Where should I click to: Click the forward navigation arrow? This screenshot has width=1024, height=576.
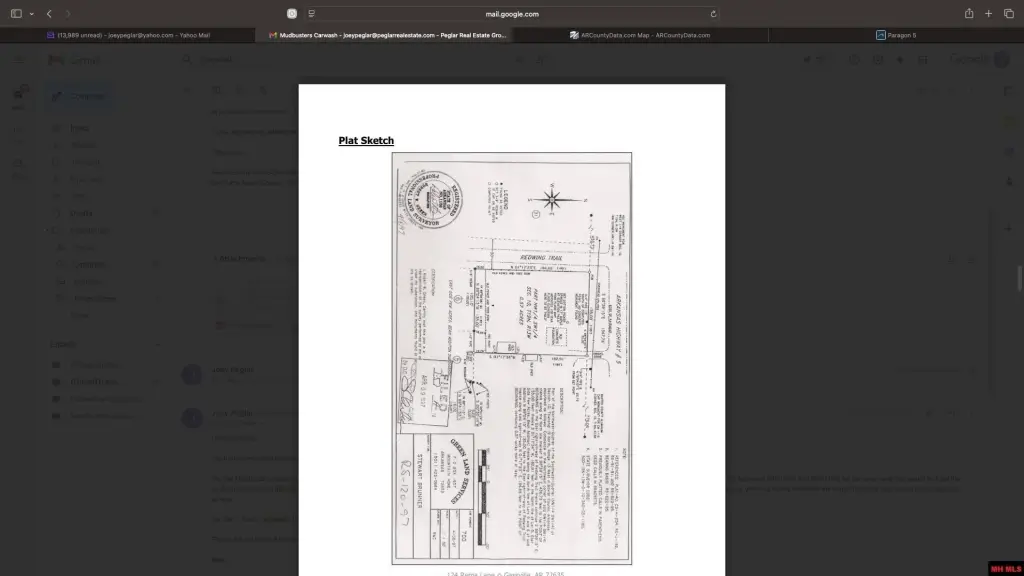coord(67,14)
